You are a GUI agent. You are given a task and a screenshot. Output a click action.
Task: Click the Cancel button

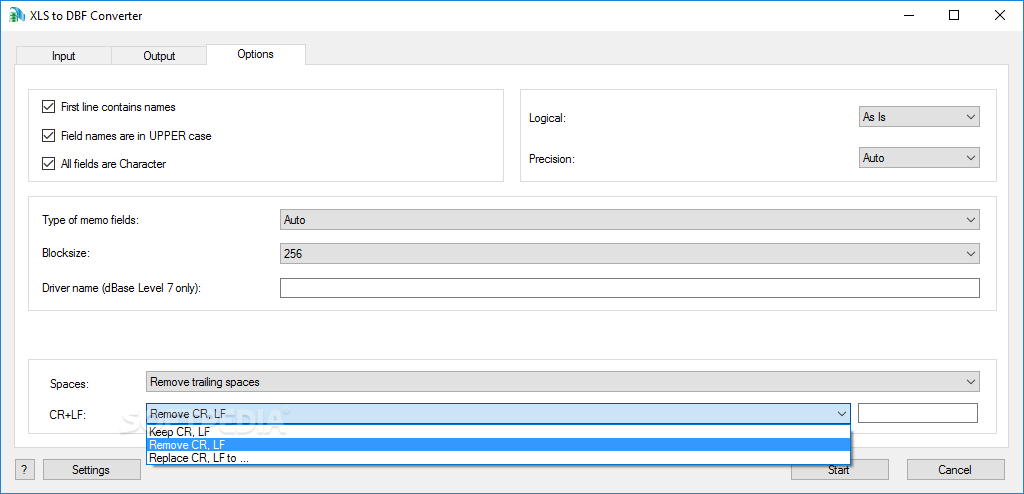(955, 470)
